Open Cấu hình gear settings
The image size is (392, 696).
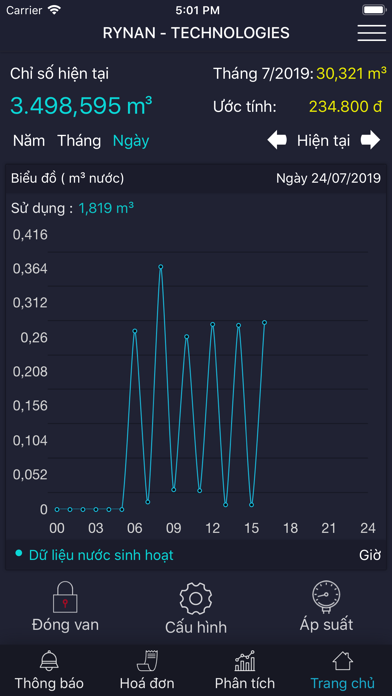pos(196,598)
